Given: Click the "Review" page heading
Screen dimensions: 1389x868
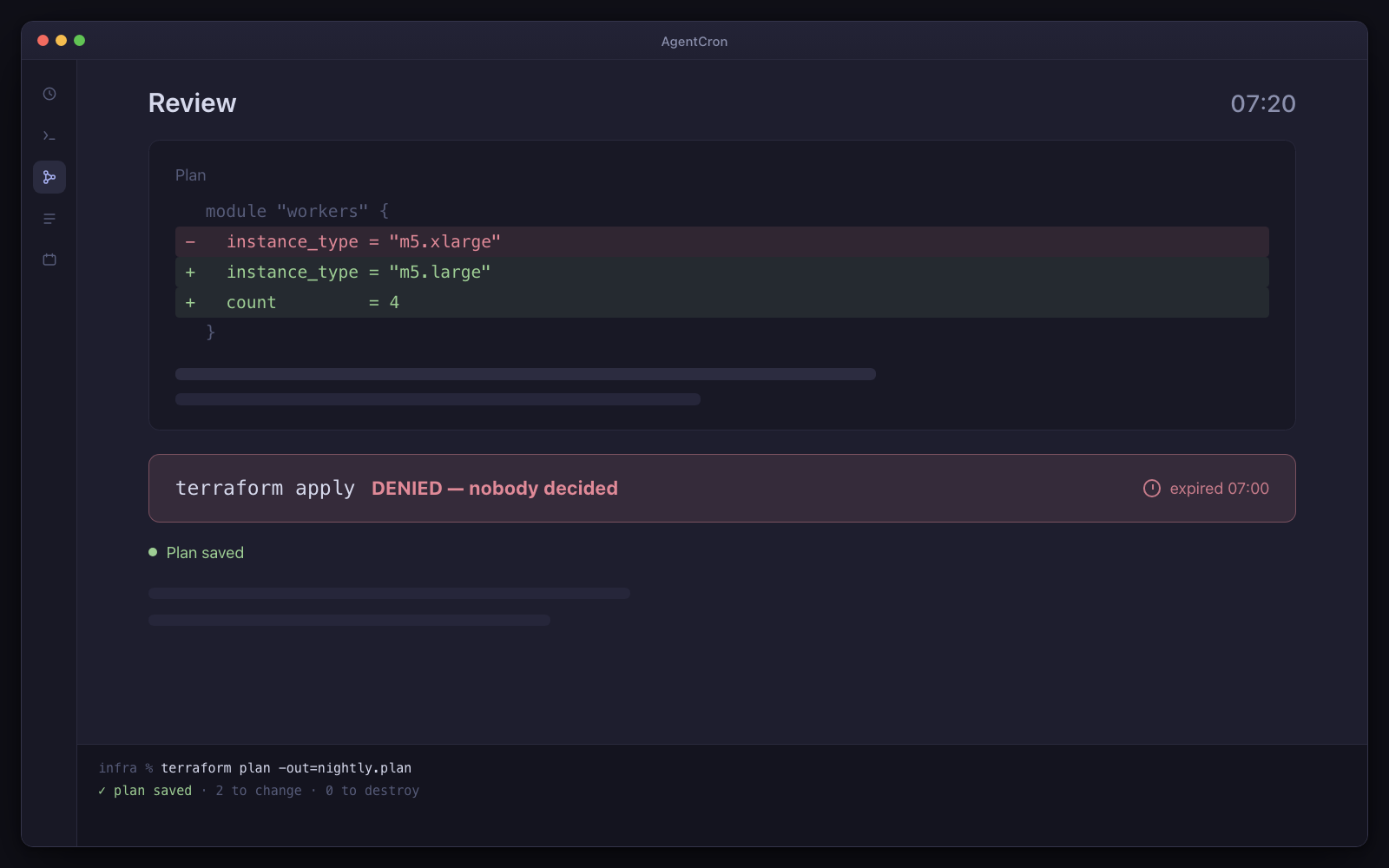Looking at the screenshot, I should [x=192, y=103].
